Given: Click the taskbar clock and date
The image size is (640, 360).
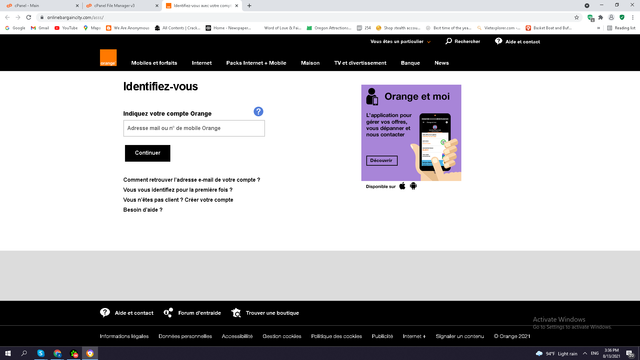Looking at the screenshot, I should pyautogui.click(x=611, y=353).
